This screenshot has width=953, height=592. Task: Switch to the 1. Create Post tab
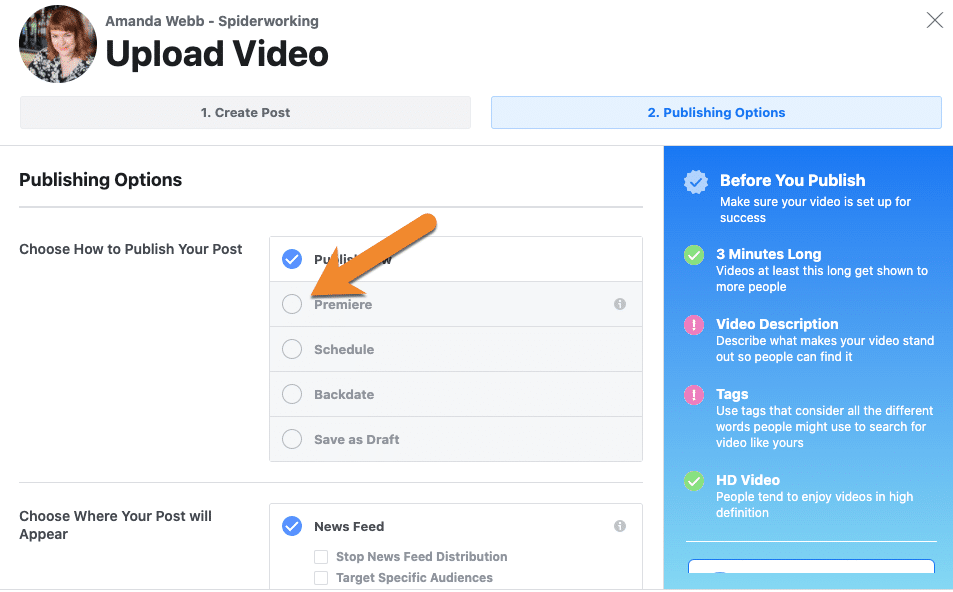[x=245, y=112]
